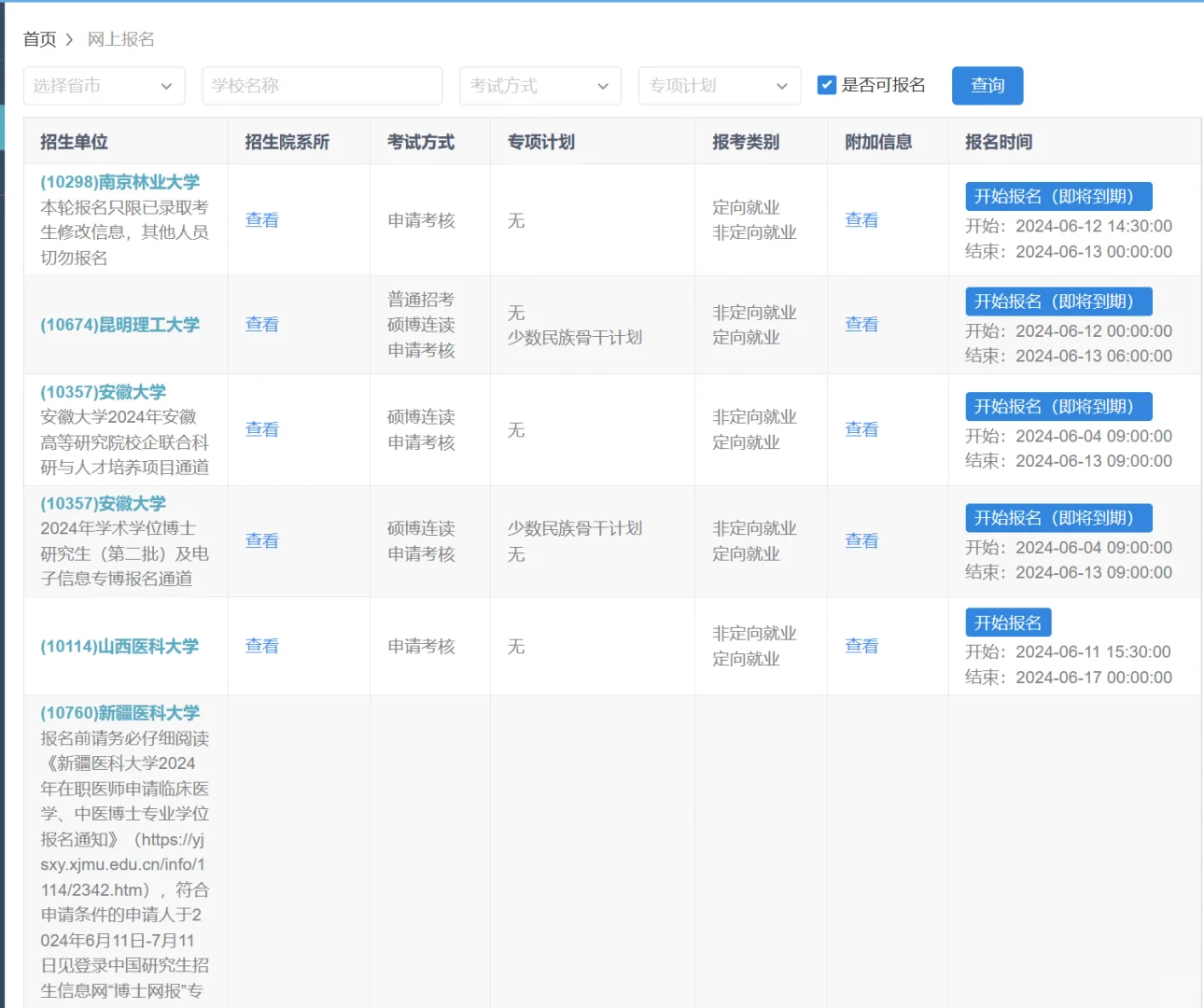Select 少数民族骨干计划 text in 昆明理工大学 row
Image resolution: width=1204 pixels, height=1008 pixels.
pos(575,338)
